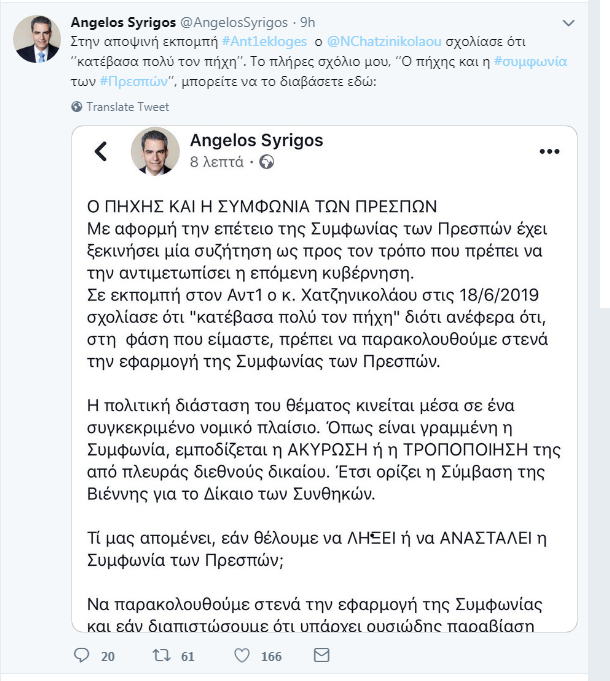Click the embedded post's profile photo
This screenshot has height=681, width=610.
click(155, 151)
